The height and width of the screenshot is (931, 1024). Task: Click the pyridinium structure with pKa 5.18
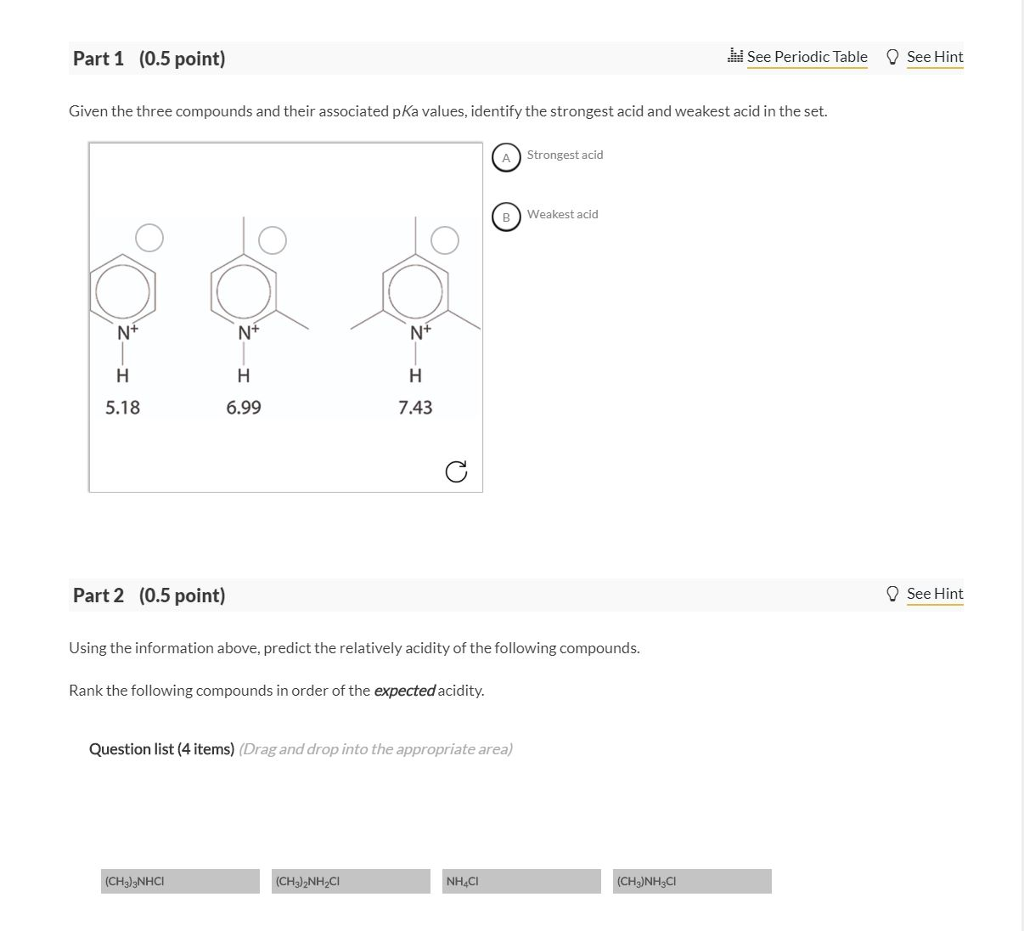[124, 290]
